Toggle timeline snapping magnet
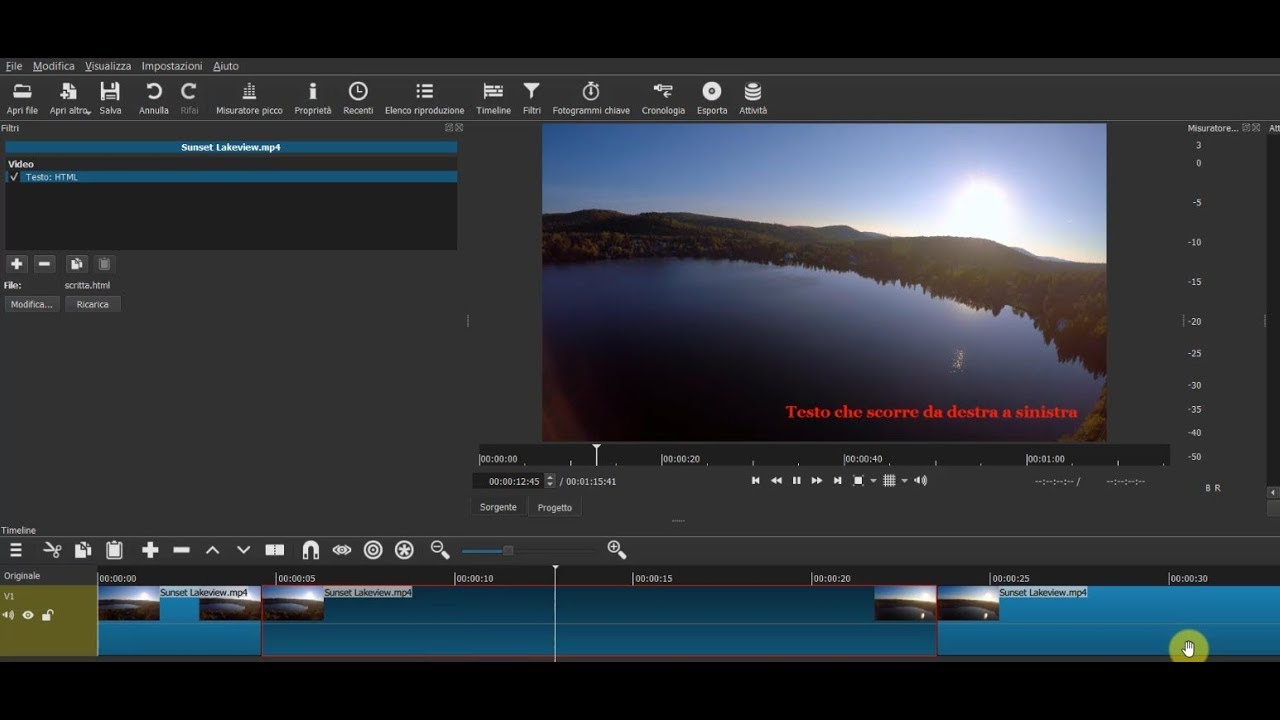Image resolution: width=1280 pixels, height=720 pixels. [x=311, y=550]
